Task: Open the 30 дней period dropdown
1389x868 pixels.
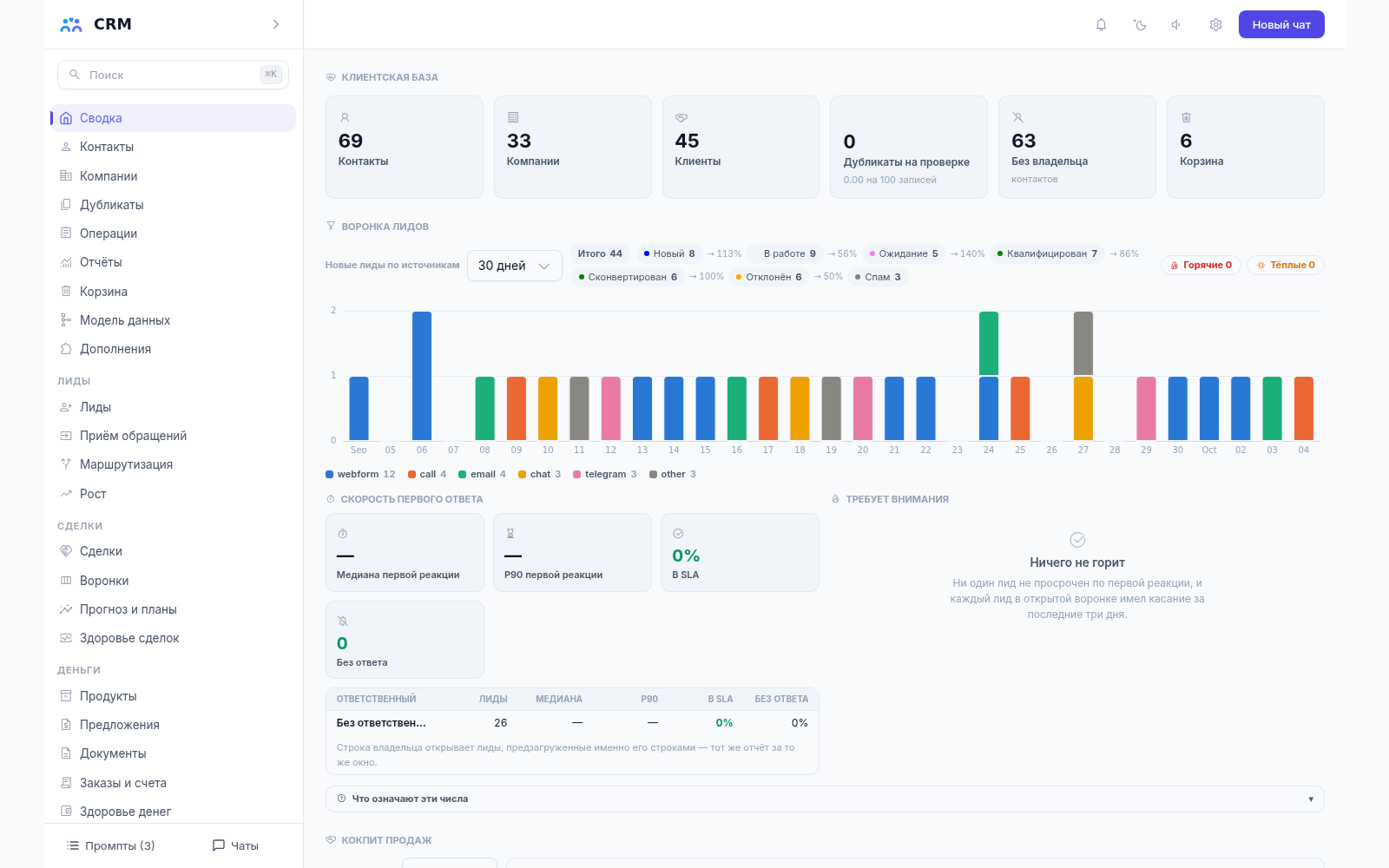Action: [x=515, y=266]
